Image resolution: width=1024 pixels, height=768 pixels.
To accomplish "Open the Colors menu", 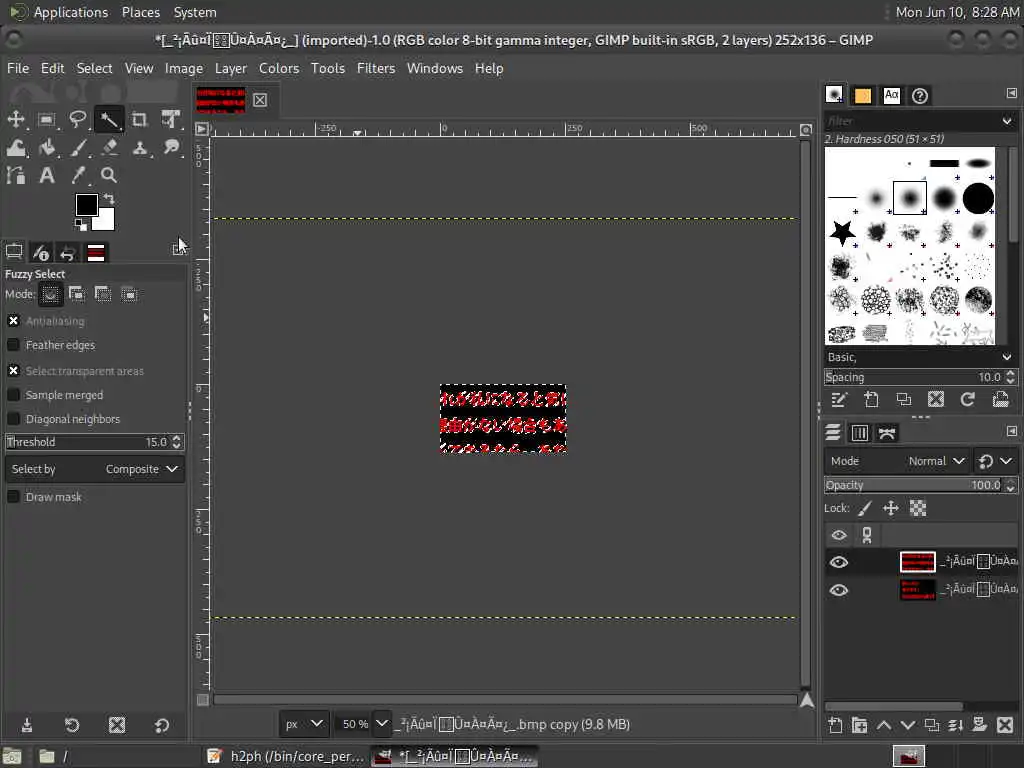I will [x=279, y=69].
